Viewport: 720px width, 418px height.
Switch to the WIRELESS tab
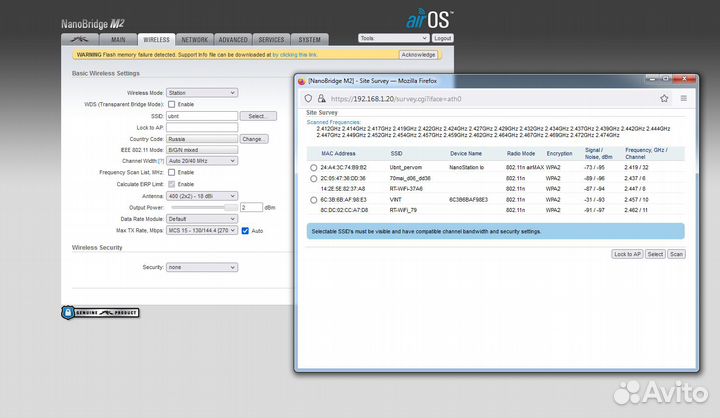156,40
